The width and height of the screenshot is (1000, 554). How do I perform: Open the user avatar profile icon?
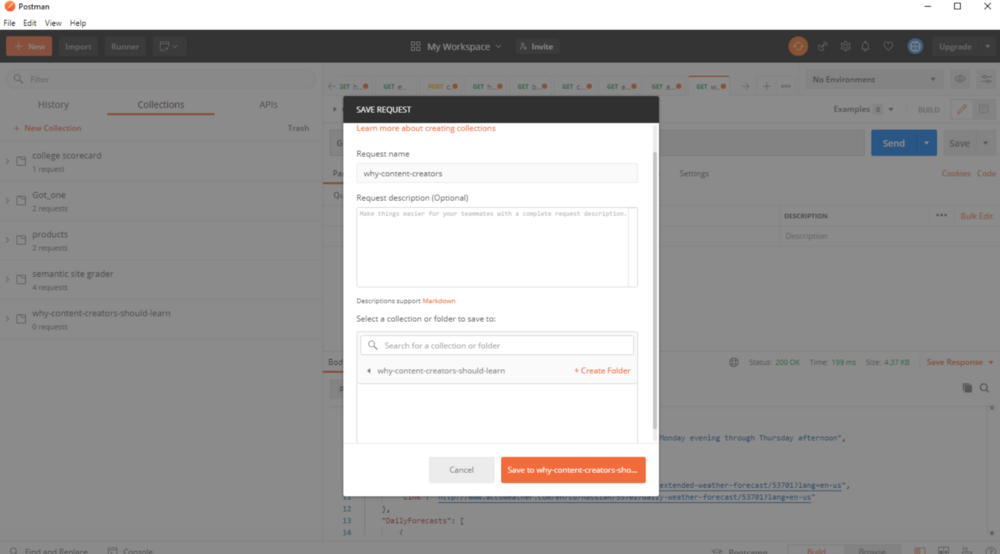915,47
